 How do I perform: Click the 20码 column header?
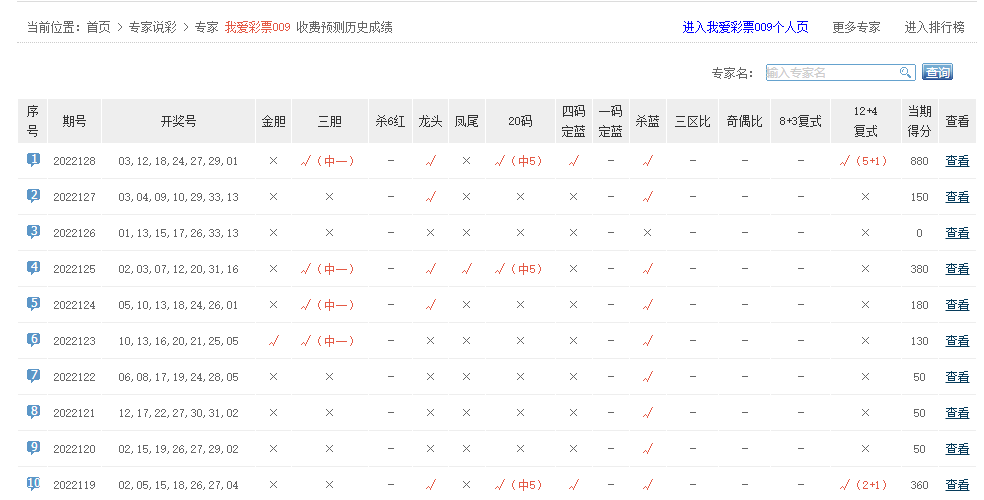coord(520,121)
